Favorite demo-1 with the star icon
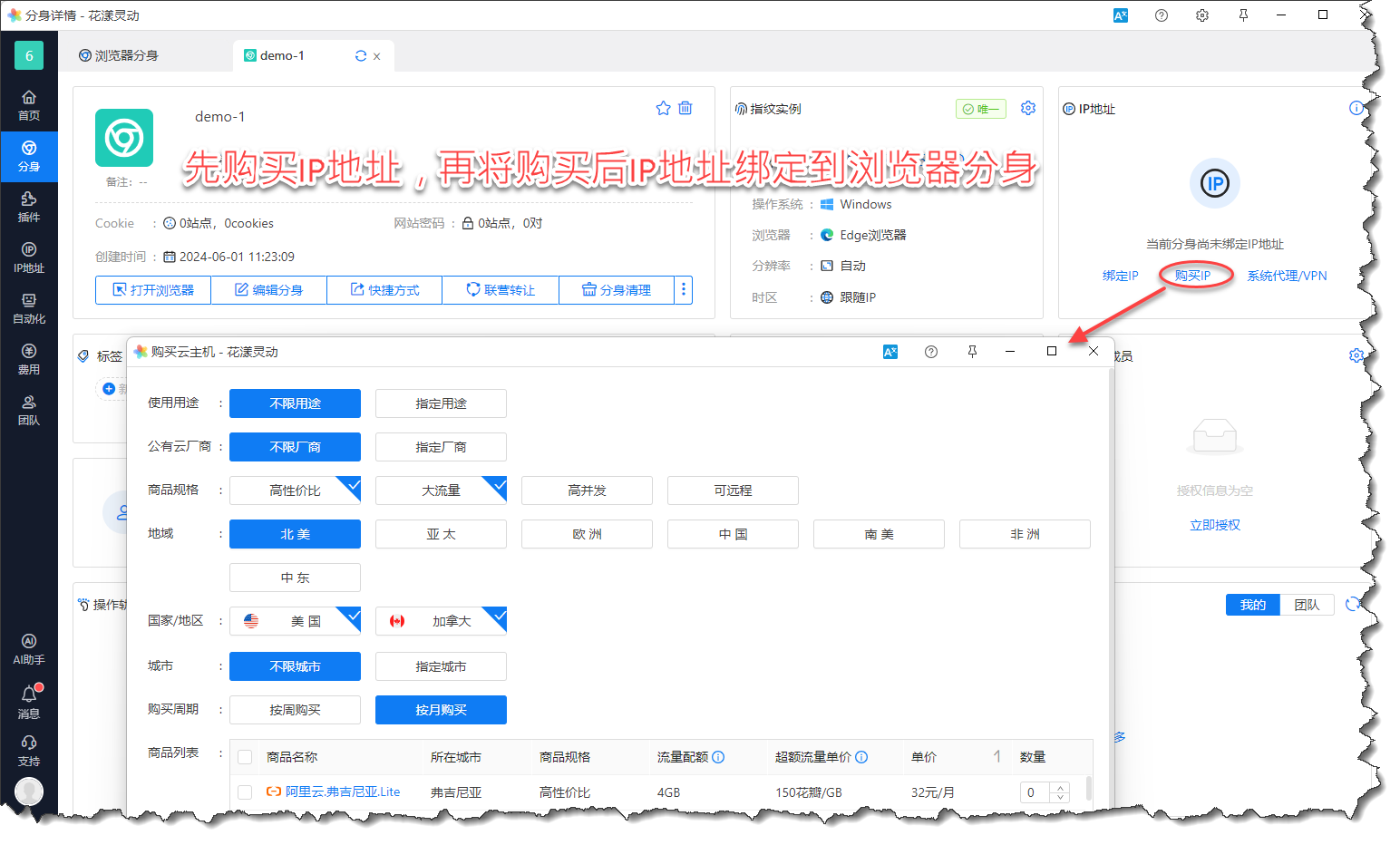This screenshot has width=1400, height=845. pos(663,108)
